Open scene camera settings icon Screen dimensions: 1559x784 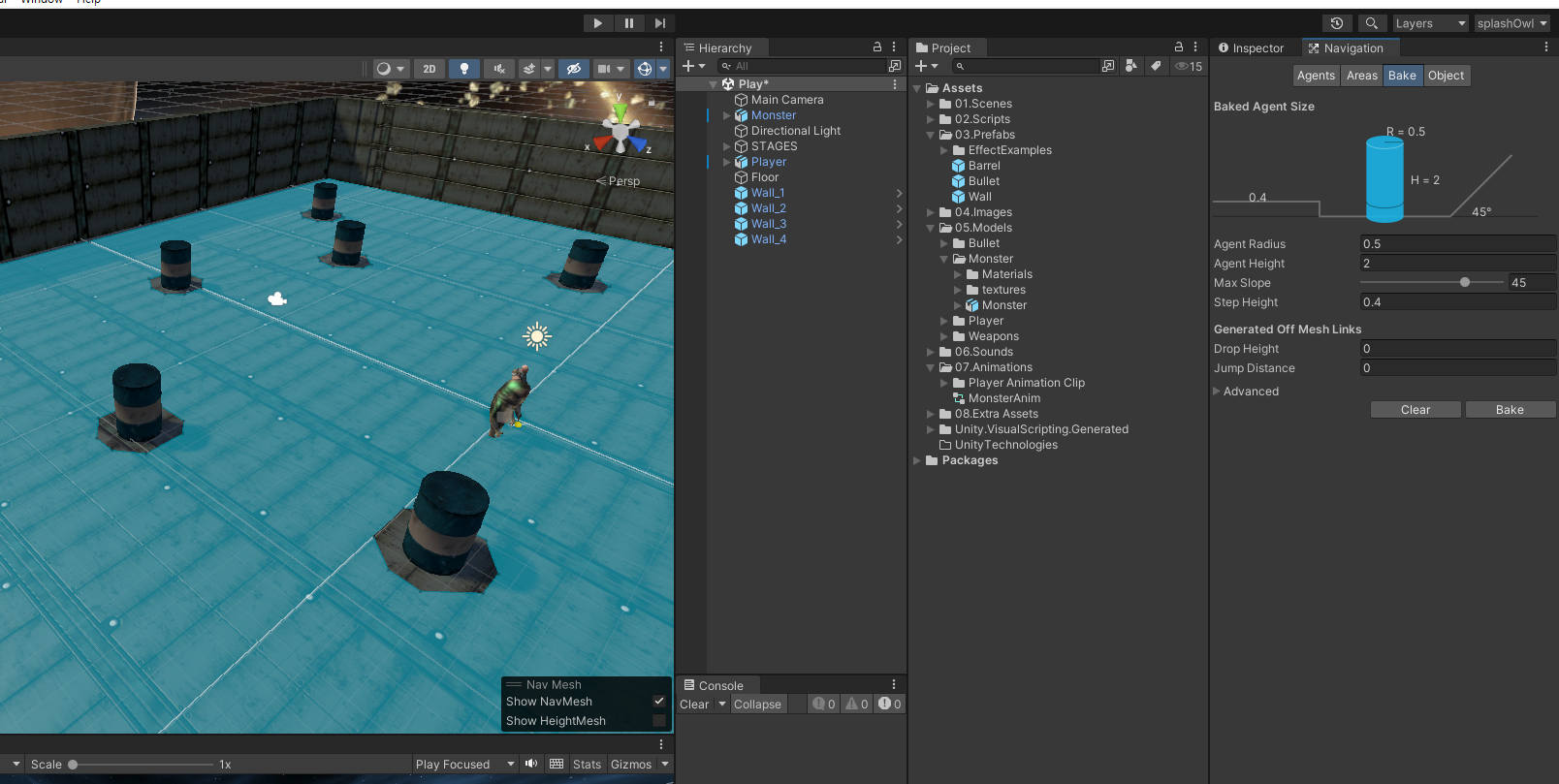coord(604,69)
